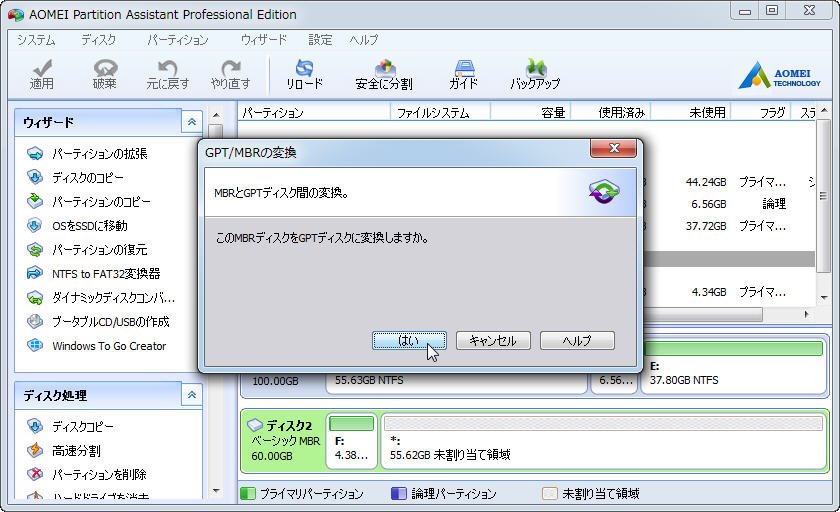Open NTFS to FAT32変換器 icon

(x=35, y=273)
